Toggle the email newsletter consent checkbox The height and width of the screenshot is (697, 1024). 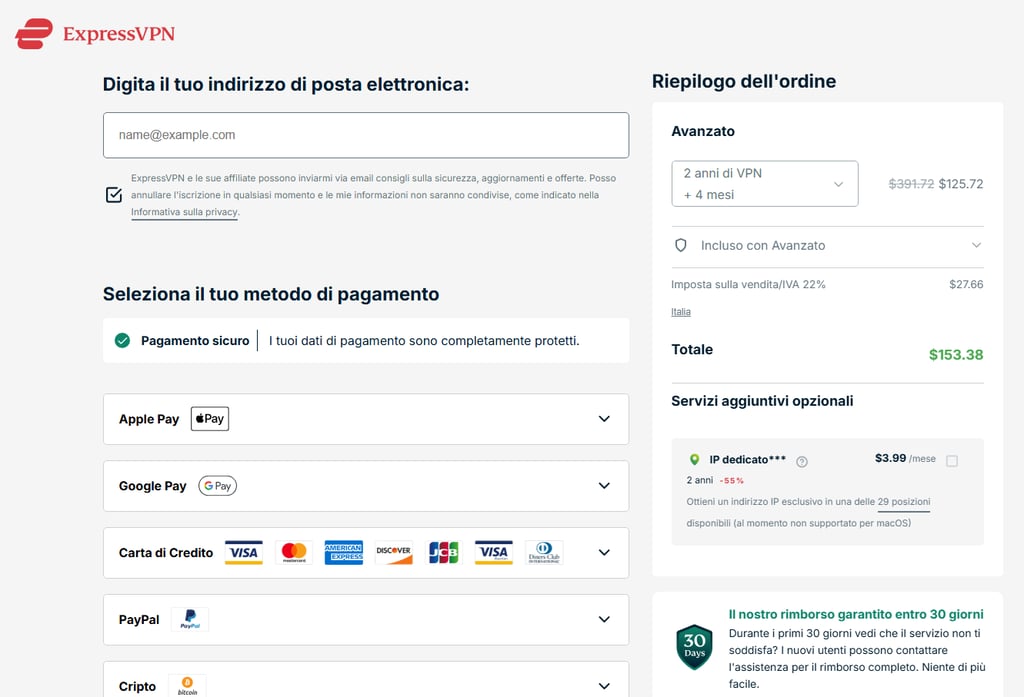(x=114, y=195)
